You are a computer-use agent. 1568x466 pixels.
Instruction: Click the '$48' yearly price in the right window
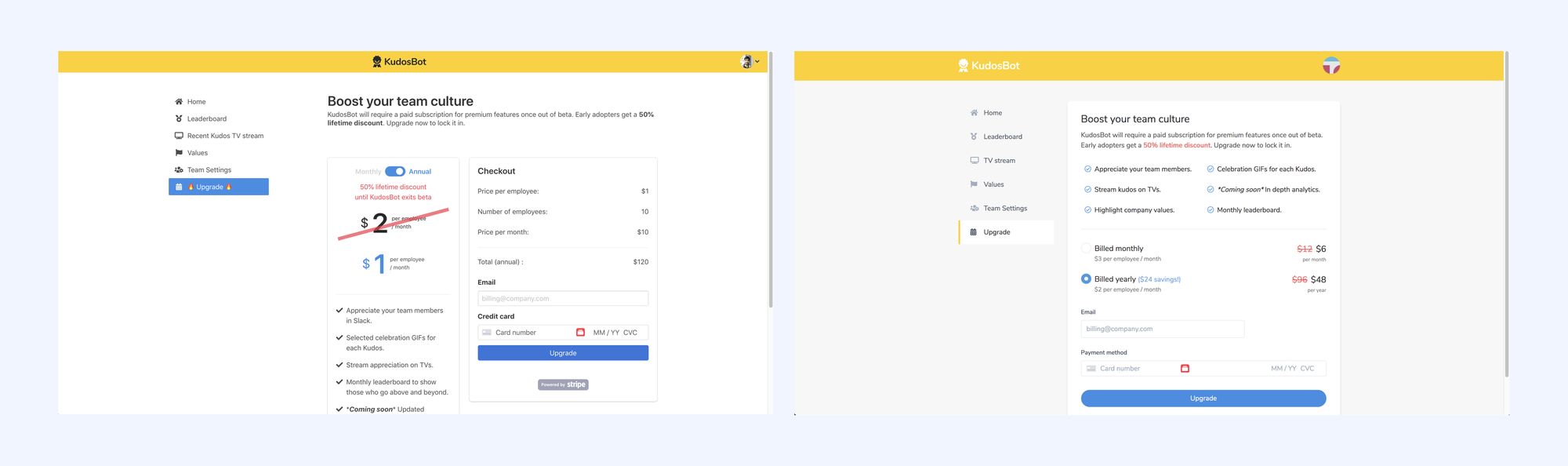[x=1319, y=279]
